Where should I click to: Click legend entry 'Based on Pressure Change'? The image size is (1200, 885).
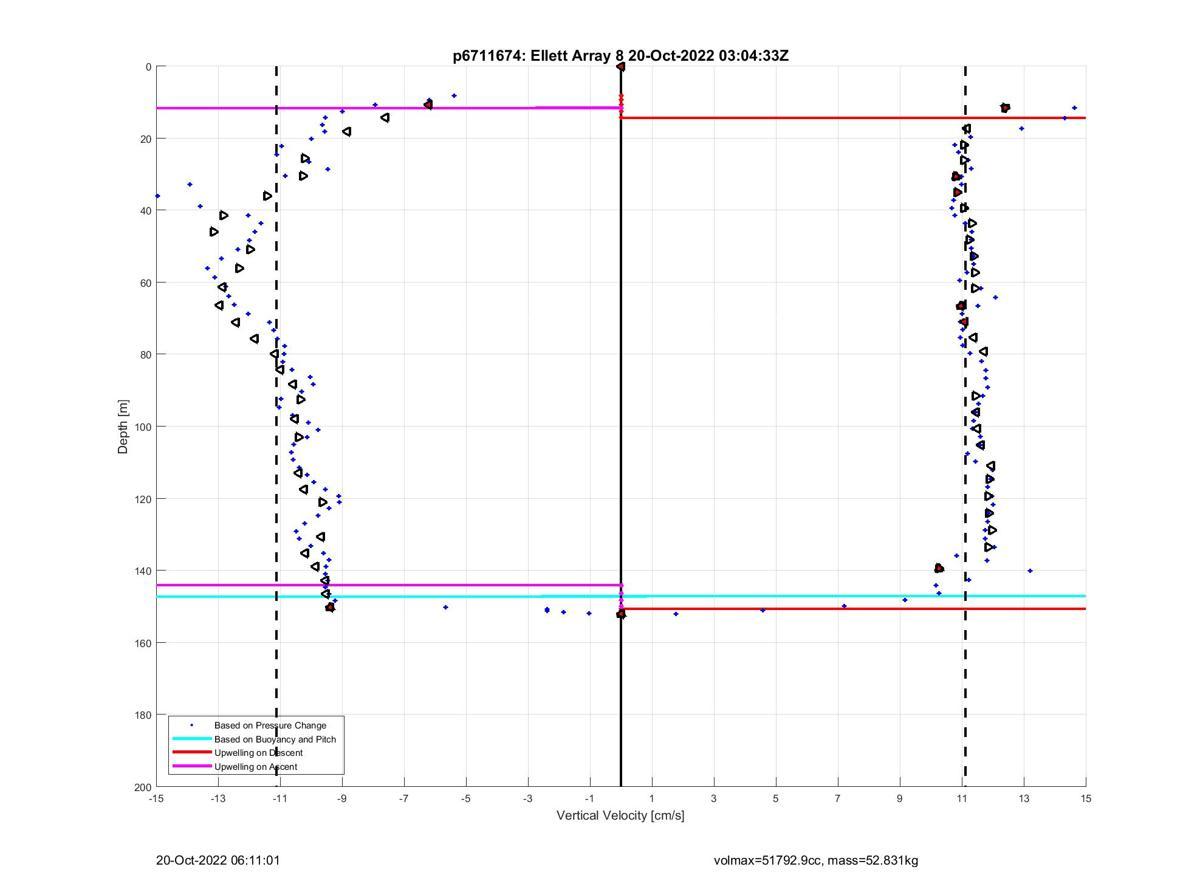point(270,725)
